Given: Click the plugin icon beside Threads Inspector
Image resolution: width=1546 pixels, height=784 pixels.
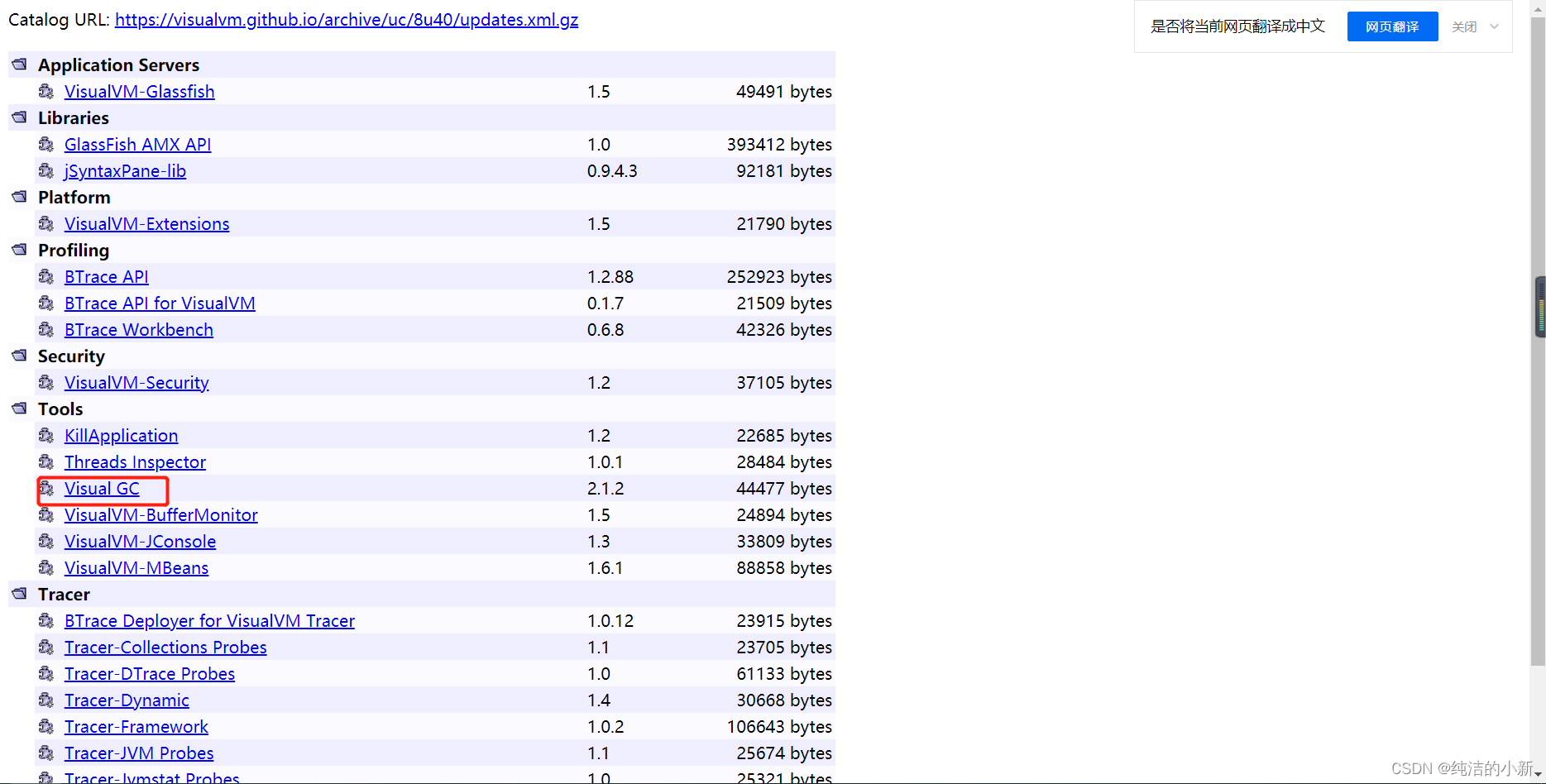Looking at the screenshot, I should 46,461.
